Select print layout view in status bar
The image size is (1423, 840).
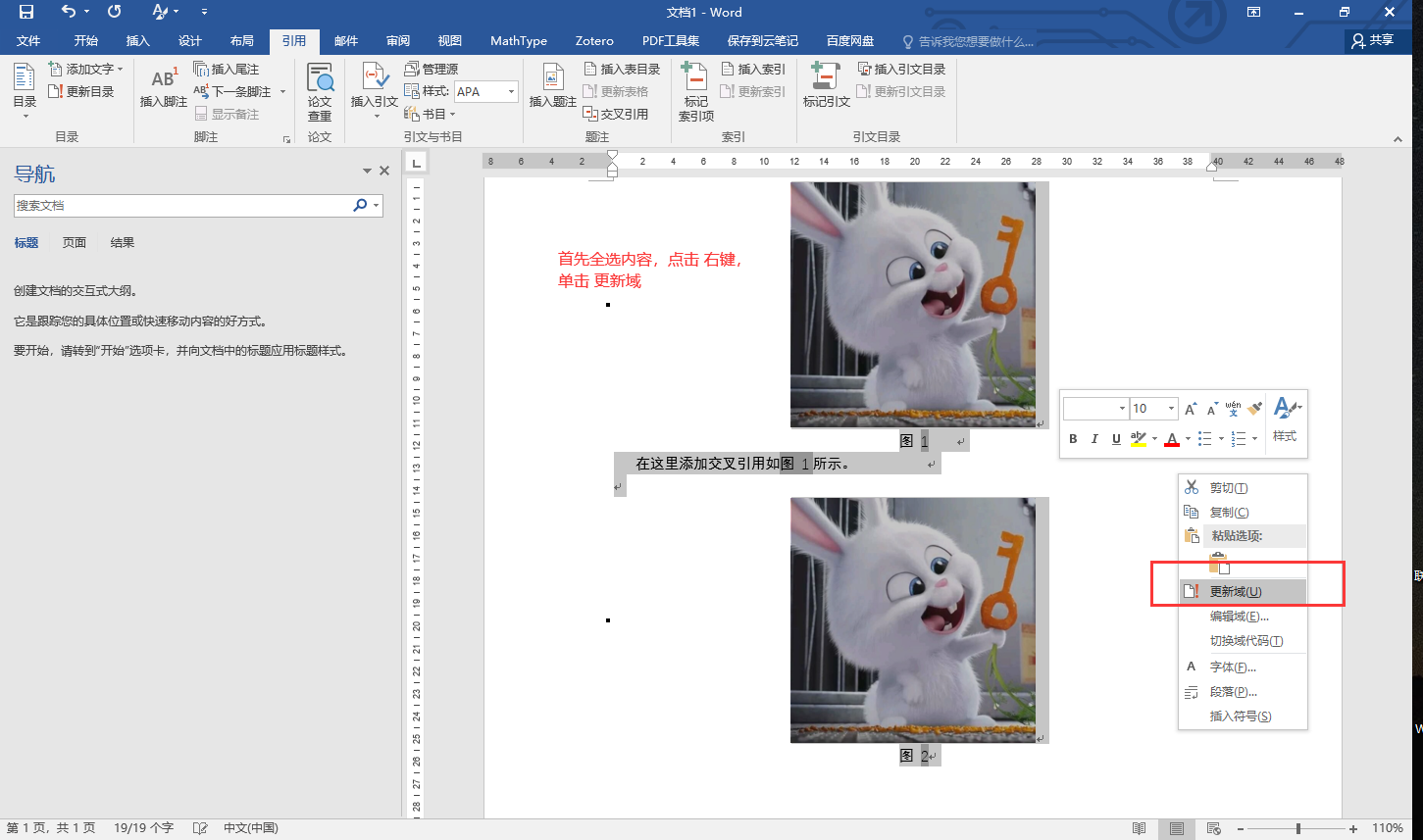[x=1176, y=828]
